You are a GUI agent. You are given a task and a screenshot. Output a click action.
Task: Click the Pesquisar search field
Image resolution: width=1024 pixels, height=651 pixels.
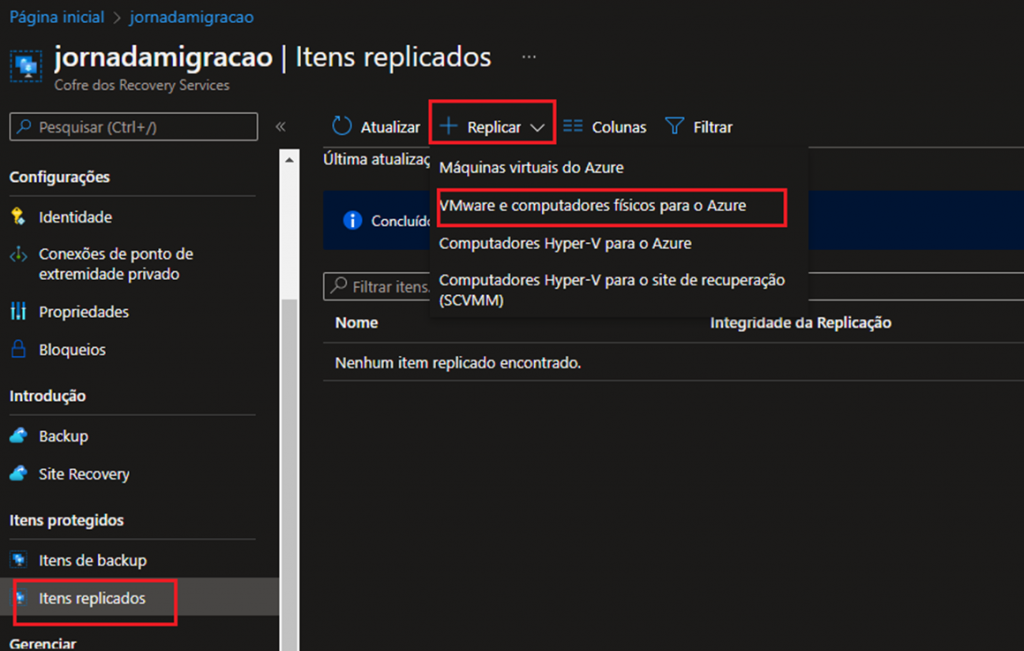134,127
